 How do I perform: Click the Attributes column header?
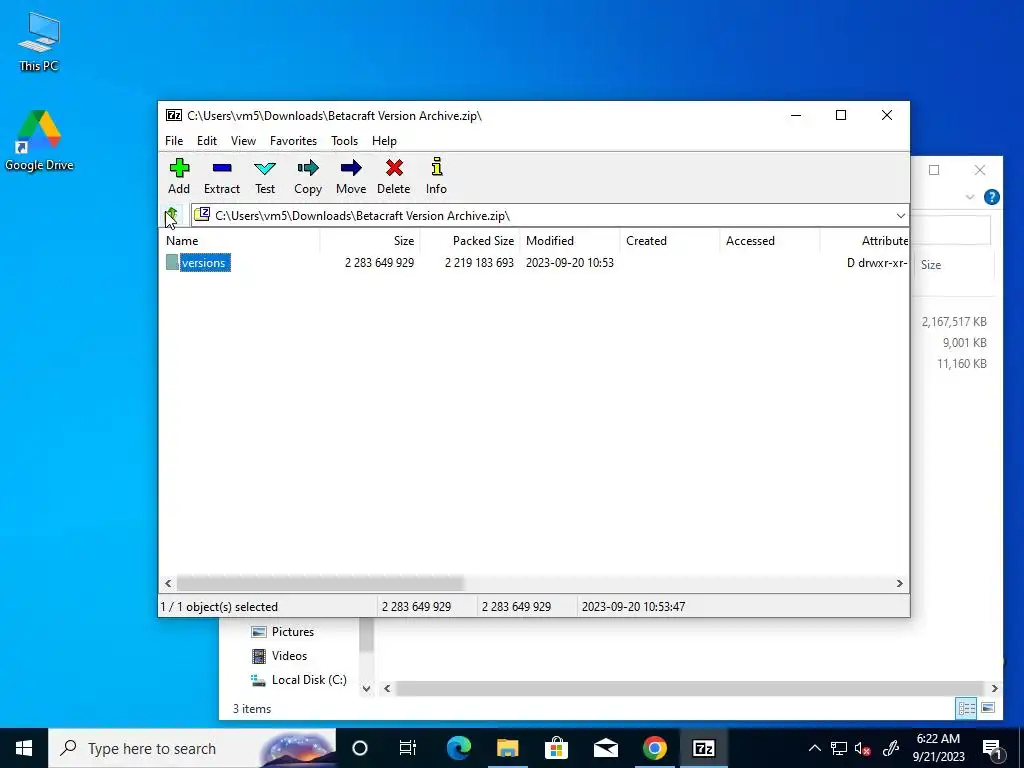[865, 241]
